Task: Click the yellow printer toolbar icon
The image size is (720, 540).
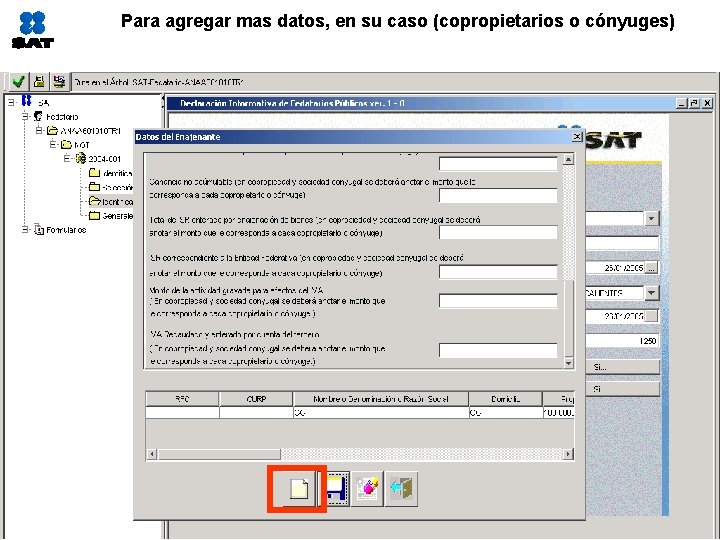Action: tap(39, 82)
